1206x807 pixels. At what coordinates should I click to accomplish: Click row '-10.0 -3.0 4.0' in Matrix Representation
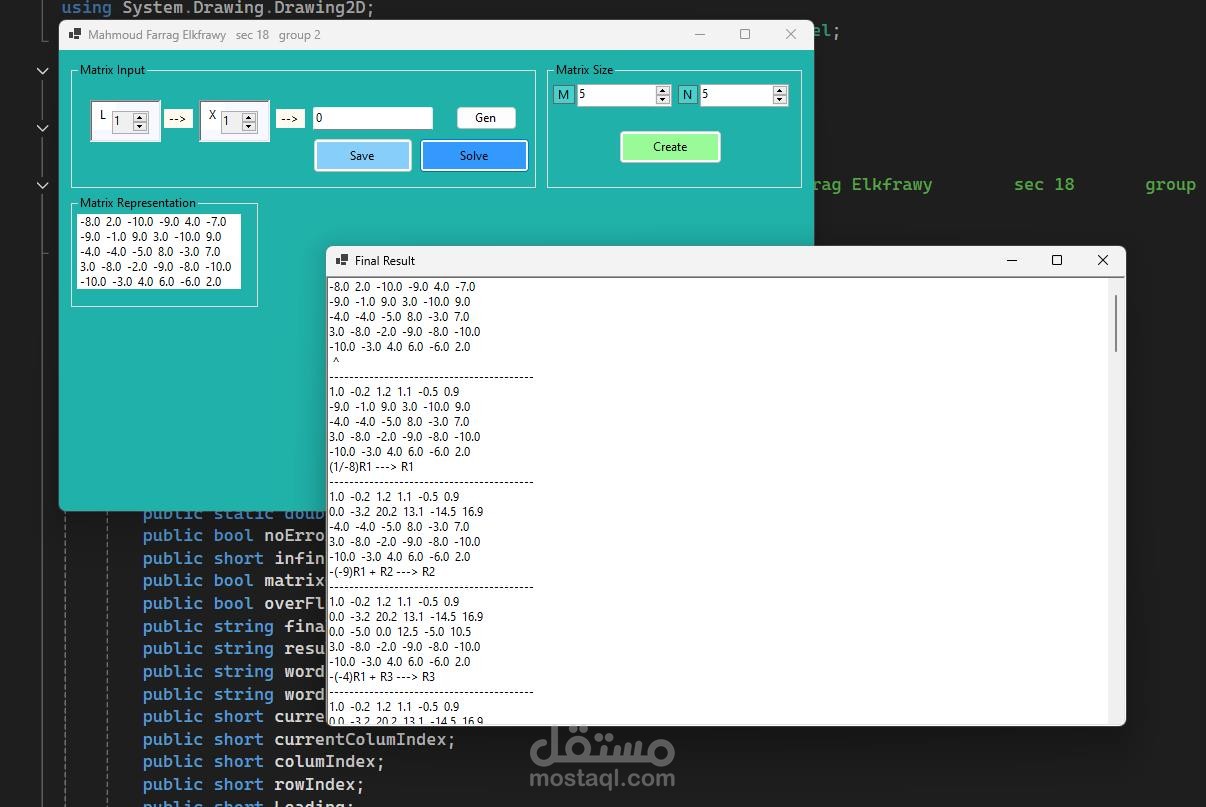tap(150, 282)
